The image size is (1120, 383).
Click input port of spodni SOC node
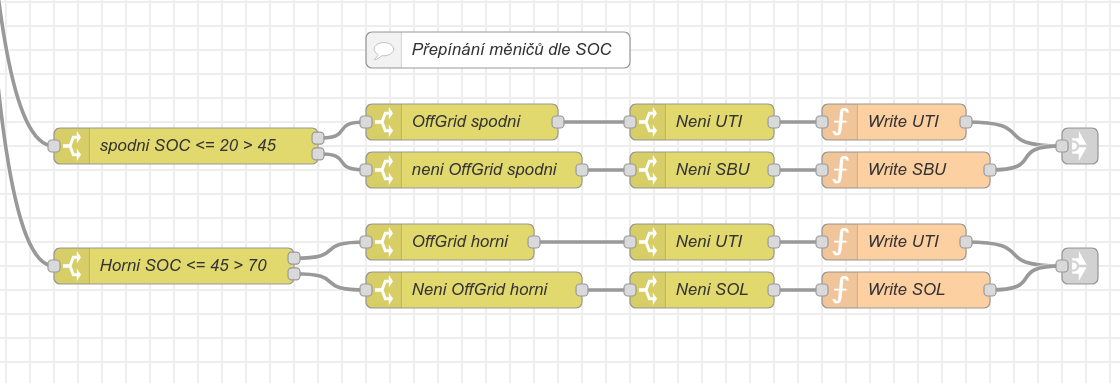pos(54,146)
